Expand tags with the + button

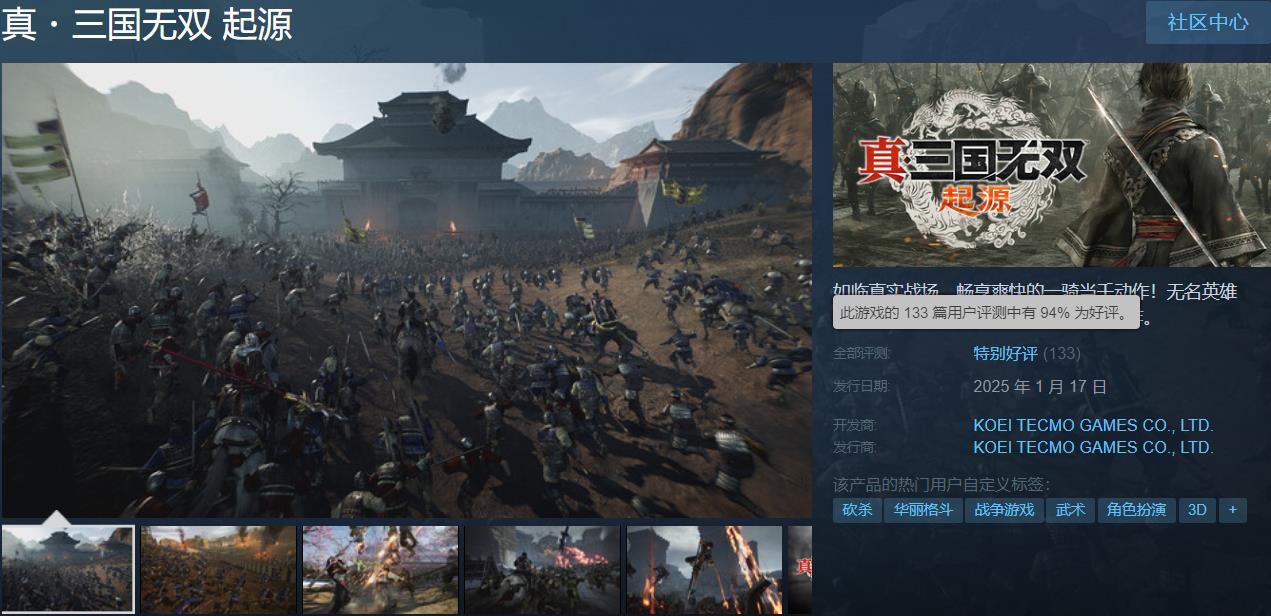point(1233,510)
